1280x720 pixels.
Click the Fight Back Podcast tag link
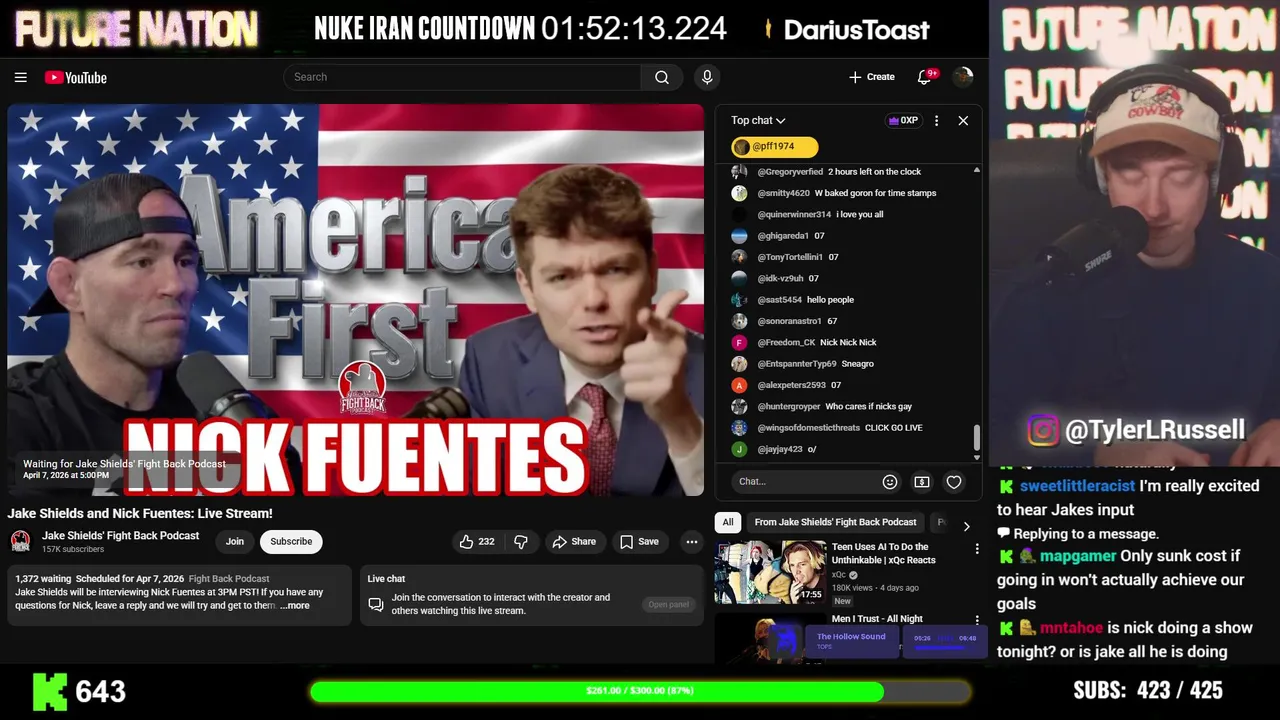pyautogui.click(x=229, y=579)
